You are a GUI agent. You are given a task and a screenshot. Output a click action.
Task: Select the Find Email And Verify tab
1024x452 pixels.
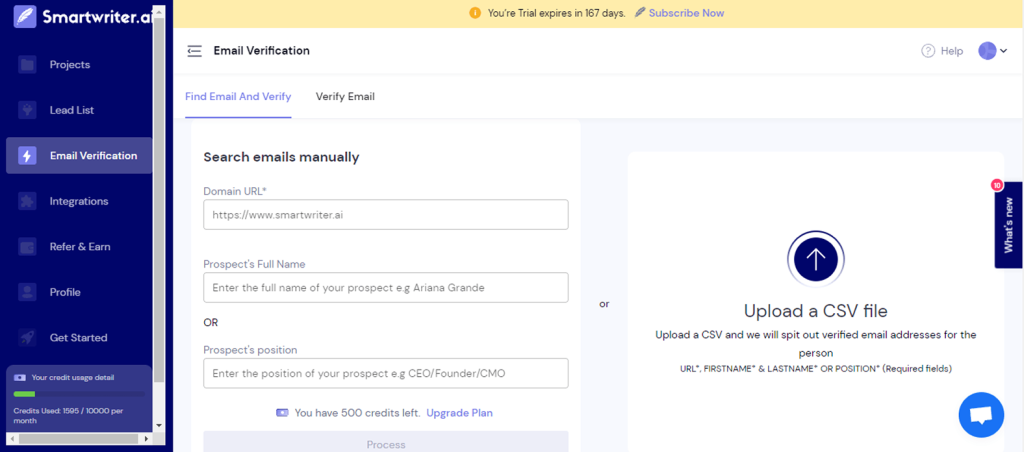[238, 97]
